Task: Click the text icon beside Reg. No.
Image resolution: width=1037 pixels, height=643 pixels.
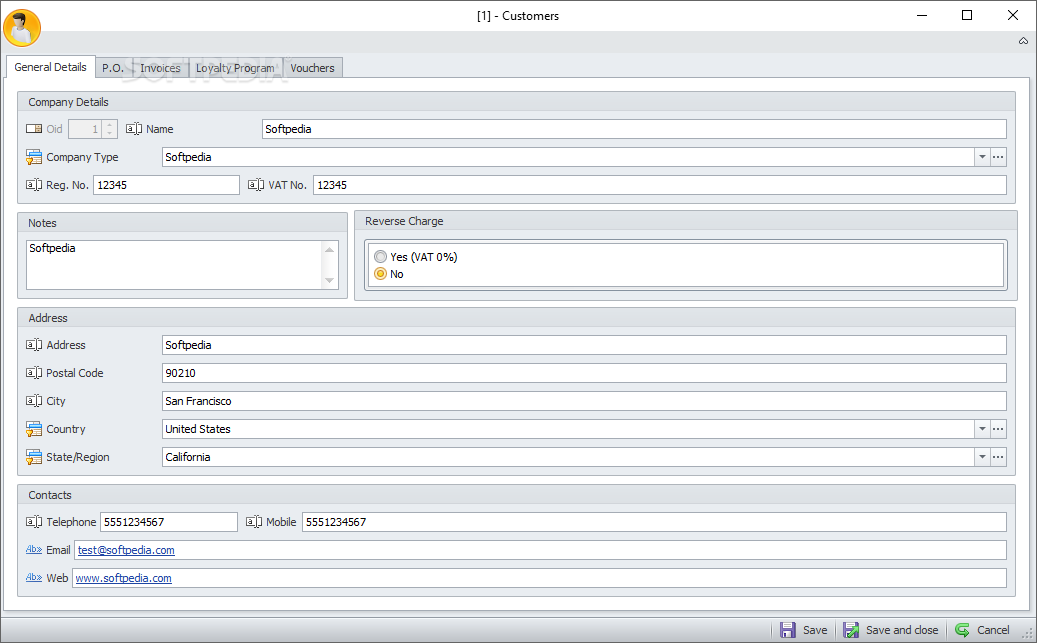Action: point(34,185)
